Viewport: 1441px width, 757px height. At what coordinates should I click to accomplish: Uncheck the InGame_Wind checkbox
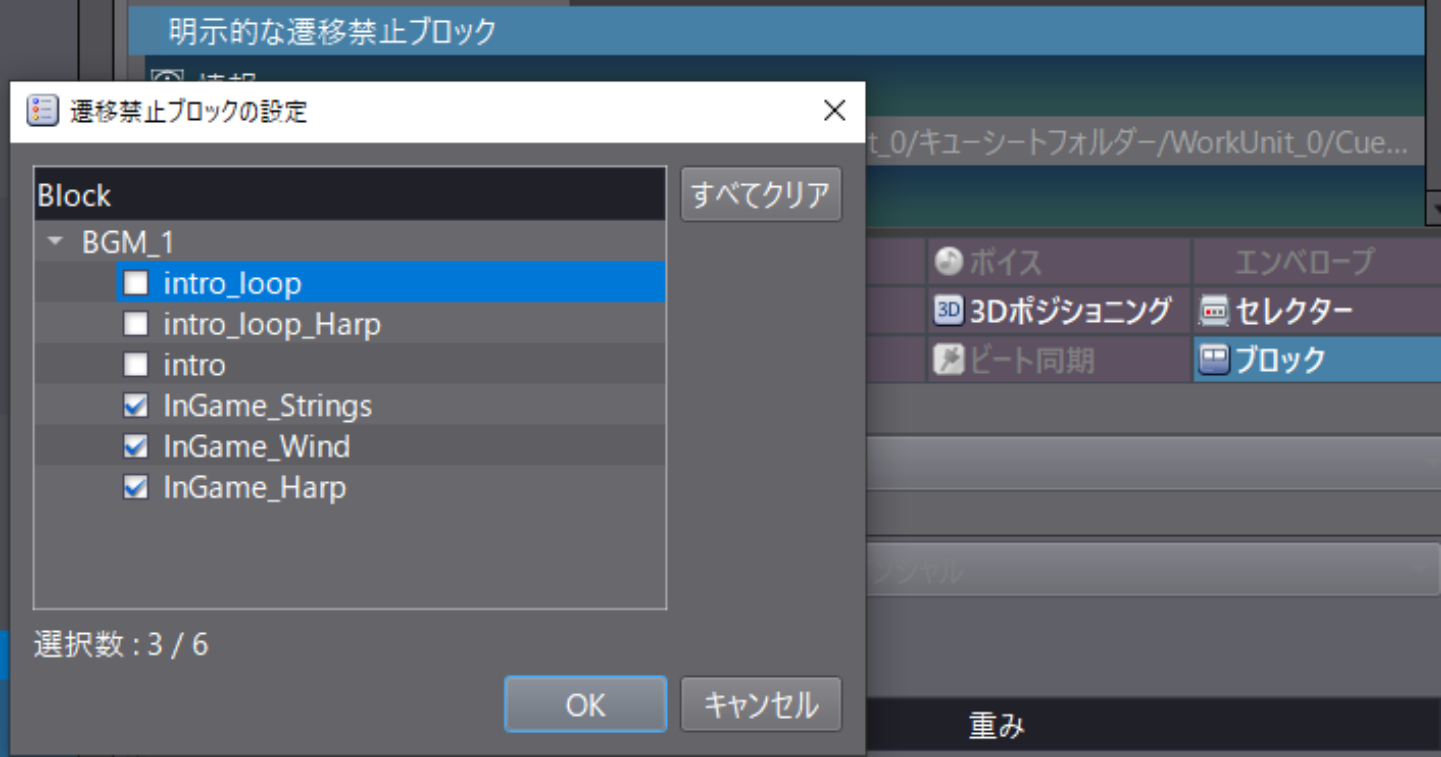pyautogui.click(x=135, y=446)
